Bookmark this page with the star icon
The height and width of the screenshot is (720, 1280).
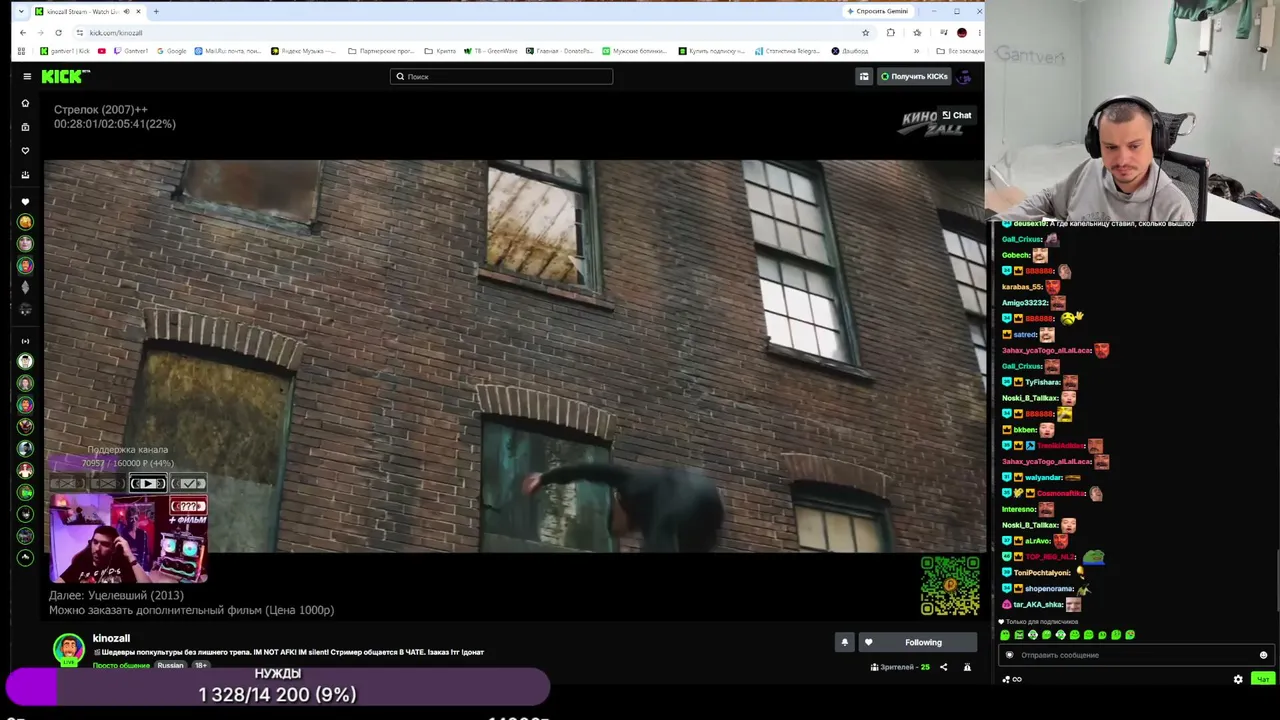point(865,32)
